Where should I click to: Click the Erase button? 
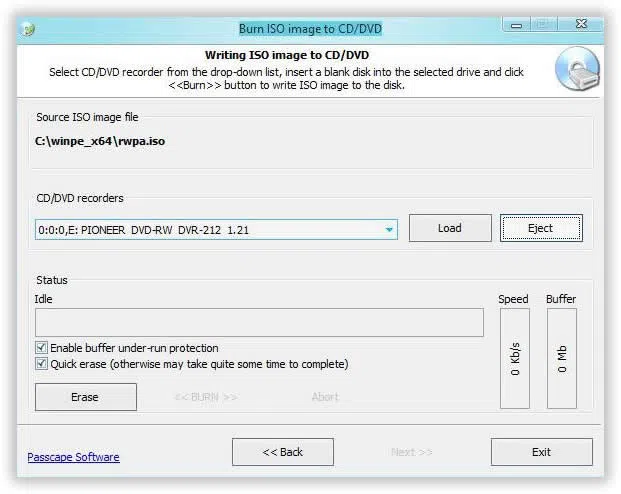pyautogui.click(x=85, y=397)
